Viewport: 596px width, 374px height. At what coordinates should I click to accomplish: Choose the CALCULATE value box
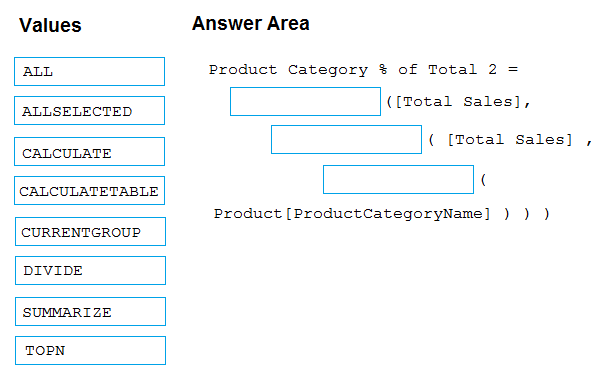(89, 152)
